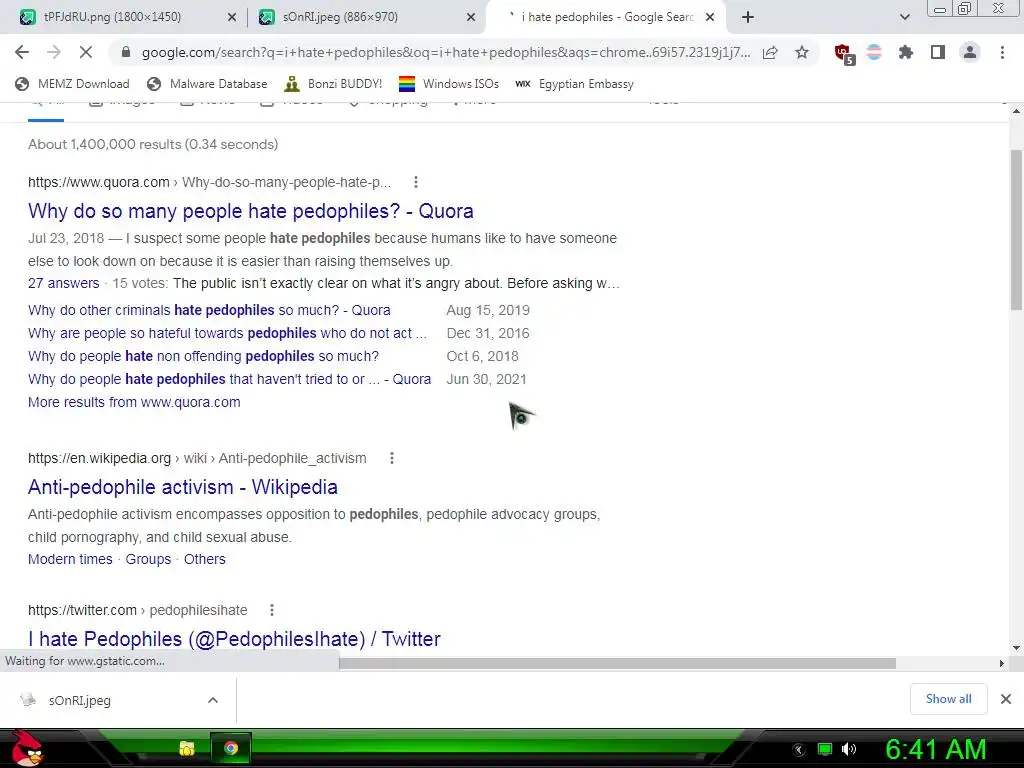Image resolution: width=1024 pixels, height=768 pixels.
Task: Open the Groups section link
Action: 148,559
